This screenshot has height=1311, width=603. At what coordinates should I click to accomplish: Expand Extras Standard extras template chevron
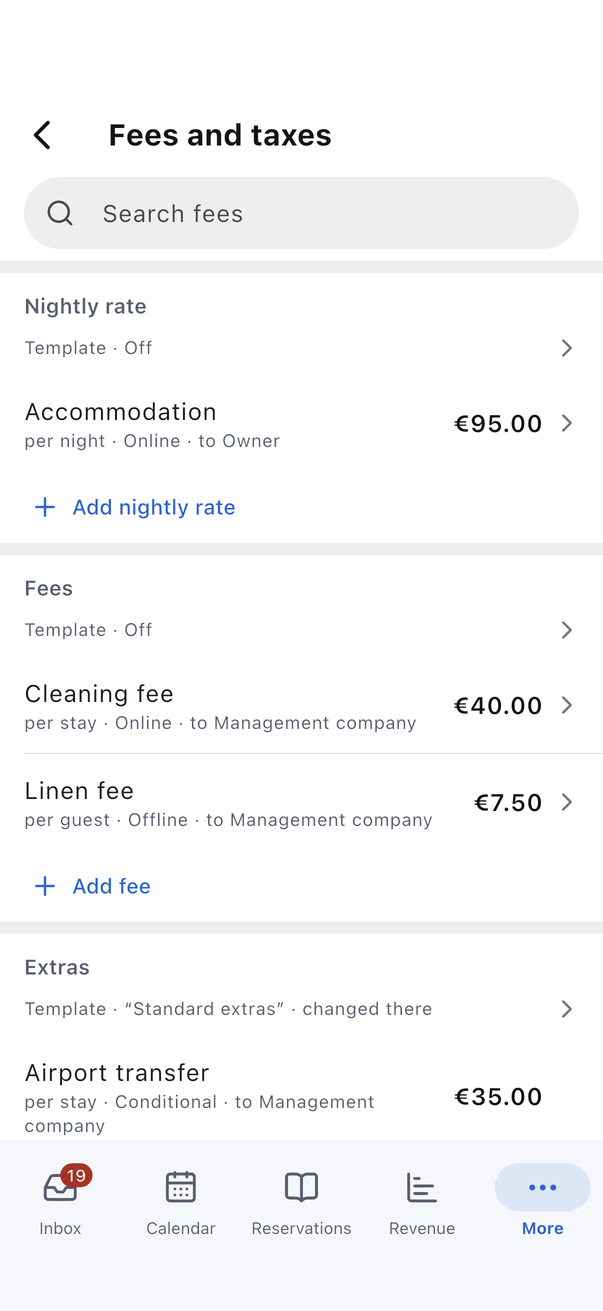coord(567,1009)
